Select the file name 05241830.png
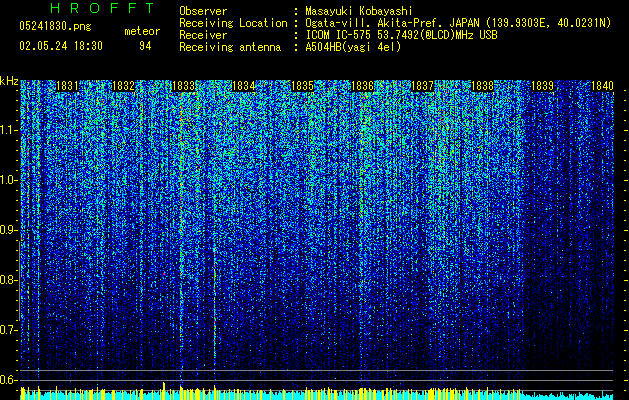Image resolution: width=629 pixels, height=400 pixels. pos(55,26)
